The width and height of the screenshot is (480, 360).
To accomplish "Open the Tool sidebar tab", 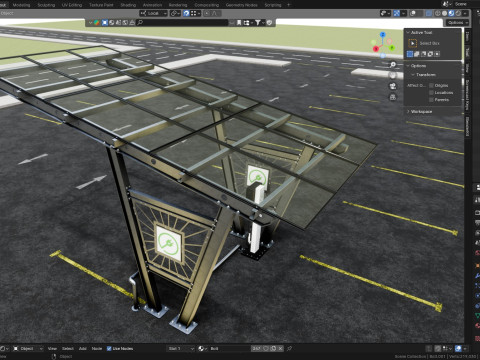I will tap(467, 52).
